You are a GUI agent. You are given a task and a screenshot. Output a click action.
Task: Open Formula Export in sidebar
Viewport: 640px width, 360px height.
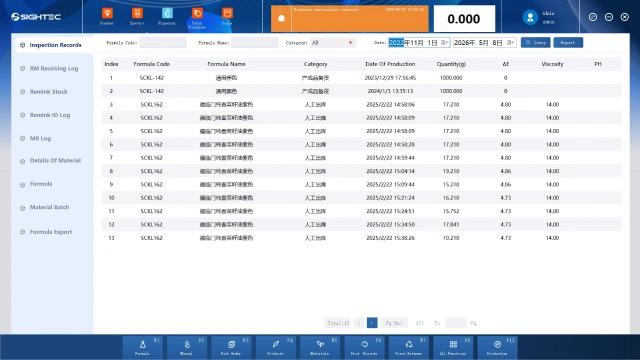click(51, 232)
